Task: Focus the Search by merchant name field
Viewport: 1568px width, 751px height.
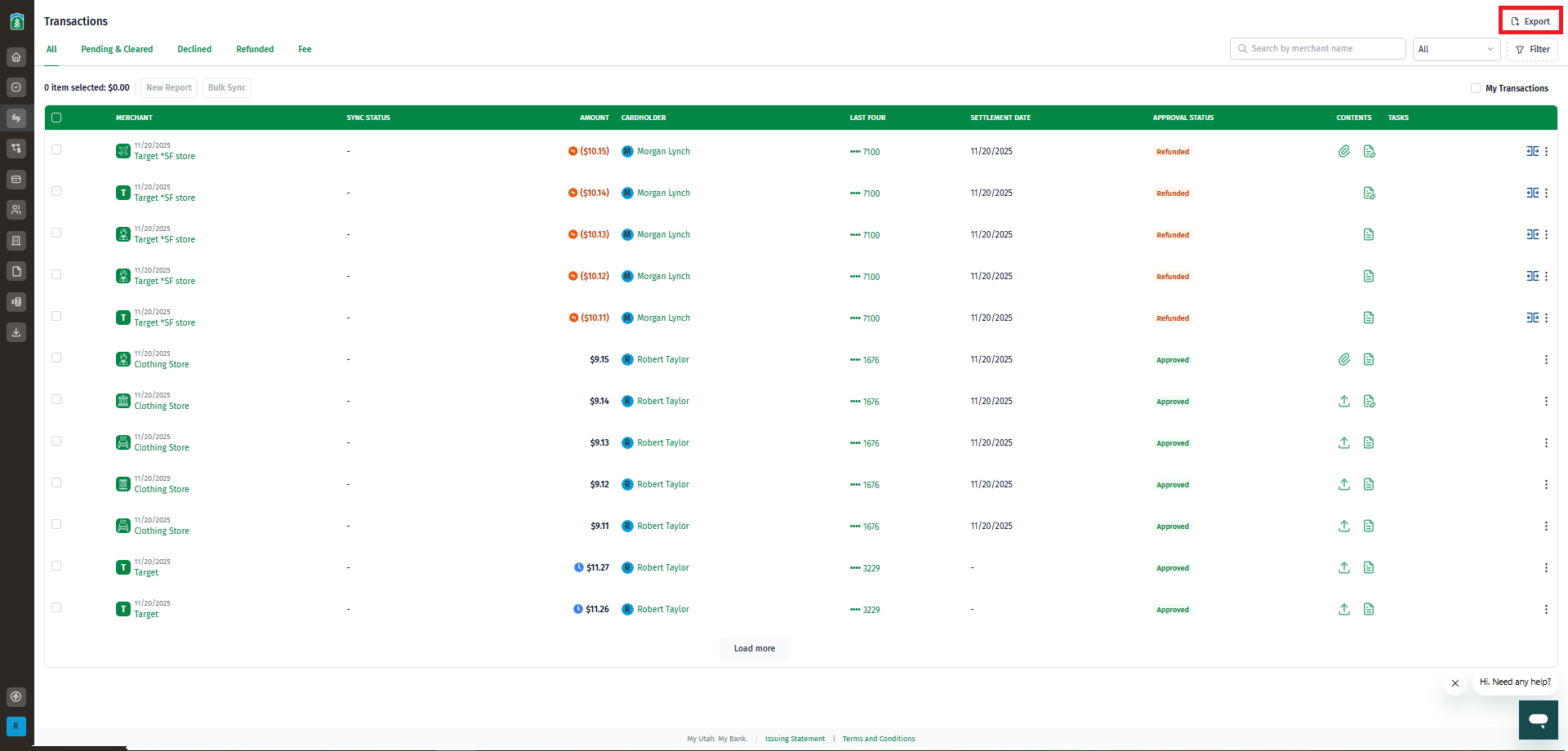Action: coord(1317,49)
